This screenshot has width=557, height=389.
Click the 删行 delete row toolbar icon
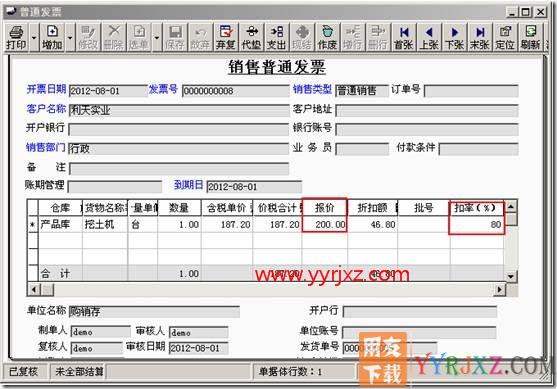(378, 38)
